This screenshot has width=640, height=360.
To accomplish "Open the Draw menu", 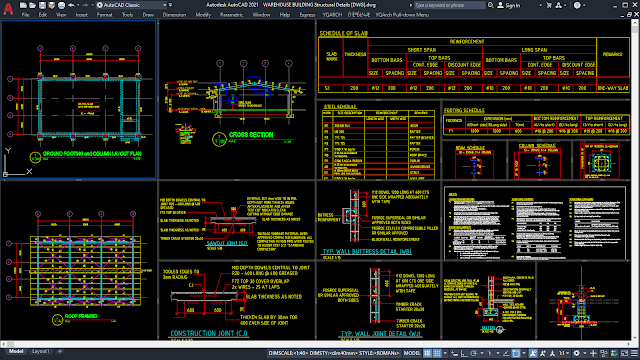I will pos(148,15).
